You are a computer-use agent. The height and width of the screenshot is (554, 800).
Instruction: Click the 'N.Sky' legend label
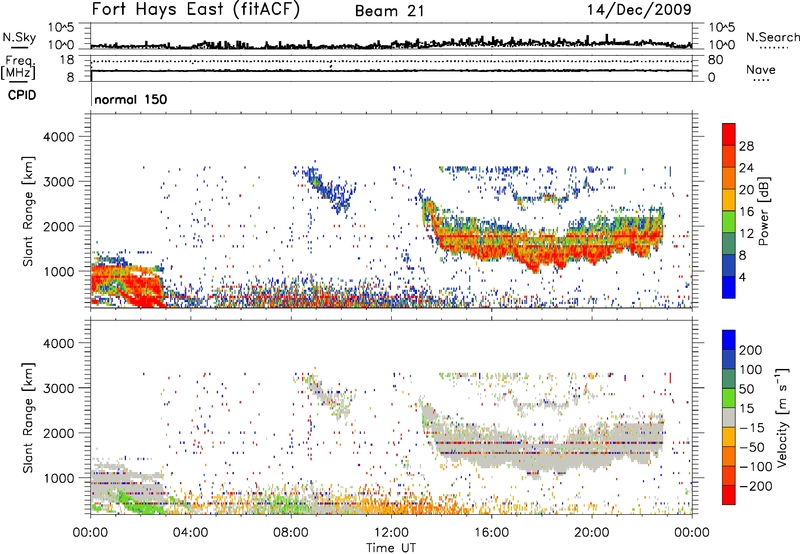click(x=19, y=37)
